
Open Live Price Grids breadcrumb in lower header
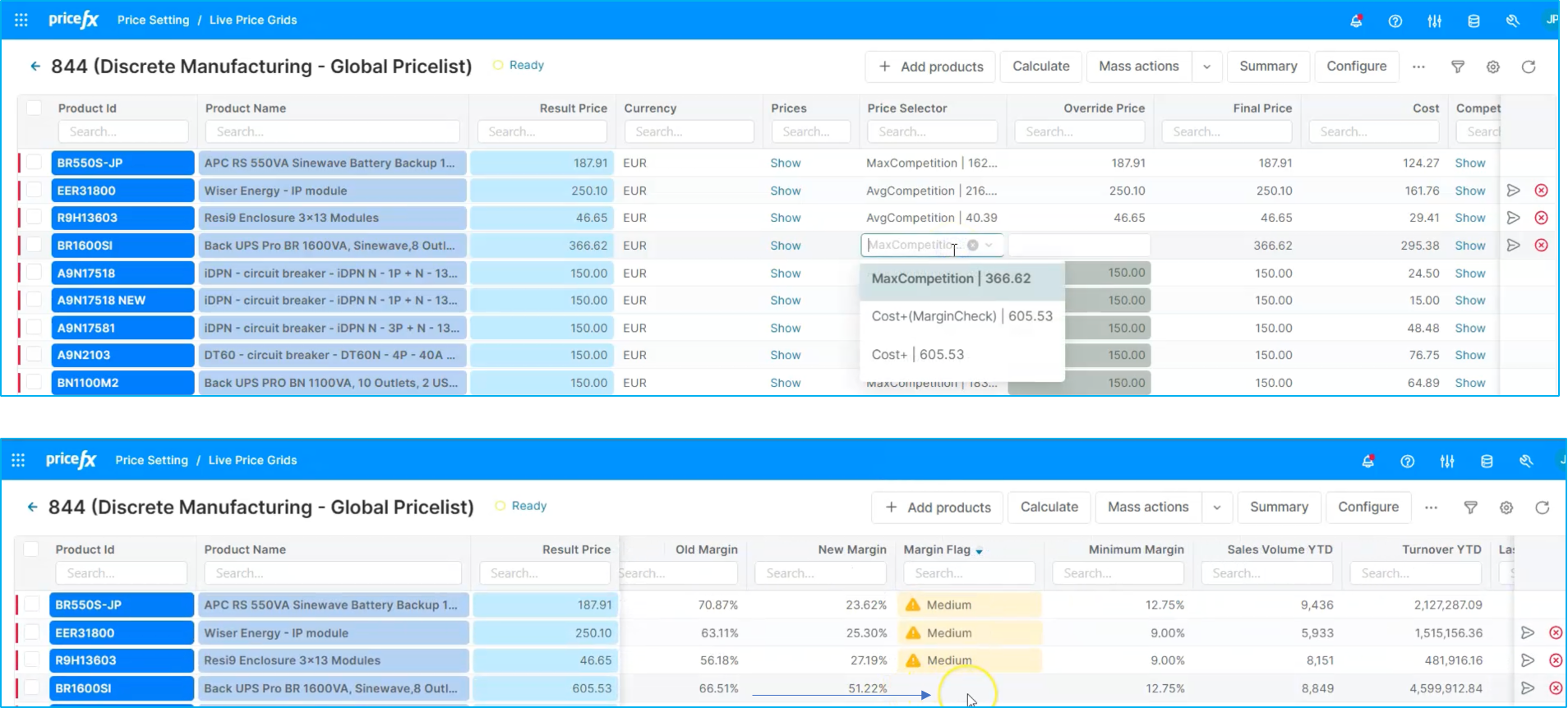pos(252,460)
